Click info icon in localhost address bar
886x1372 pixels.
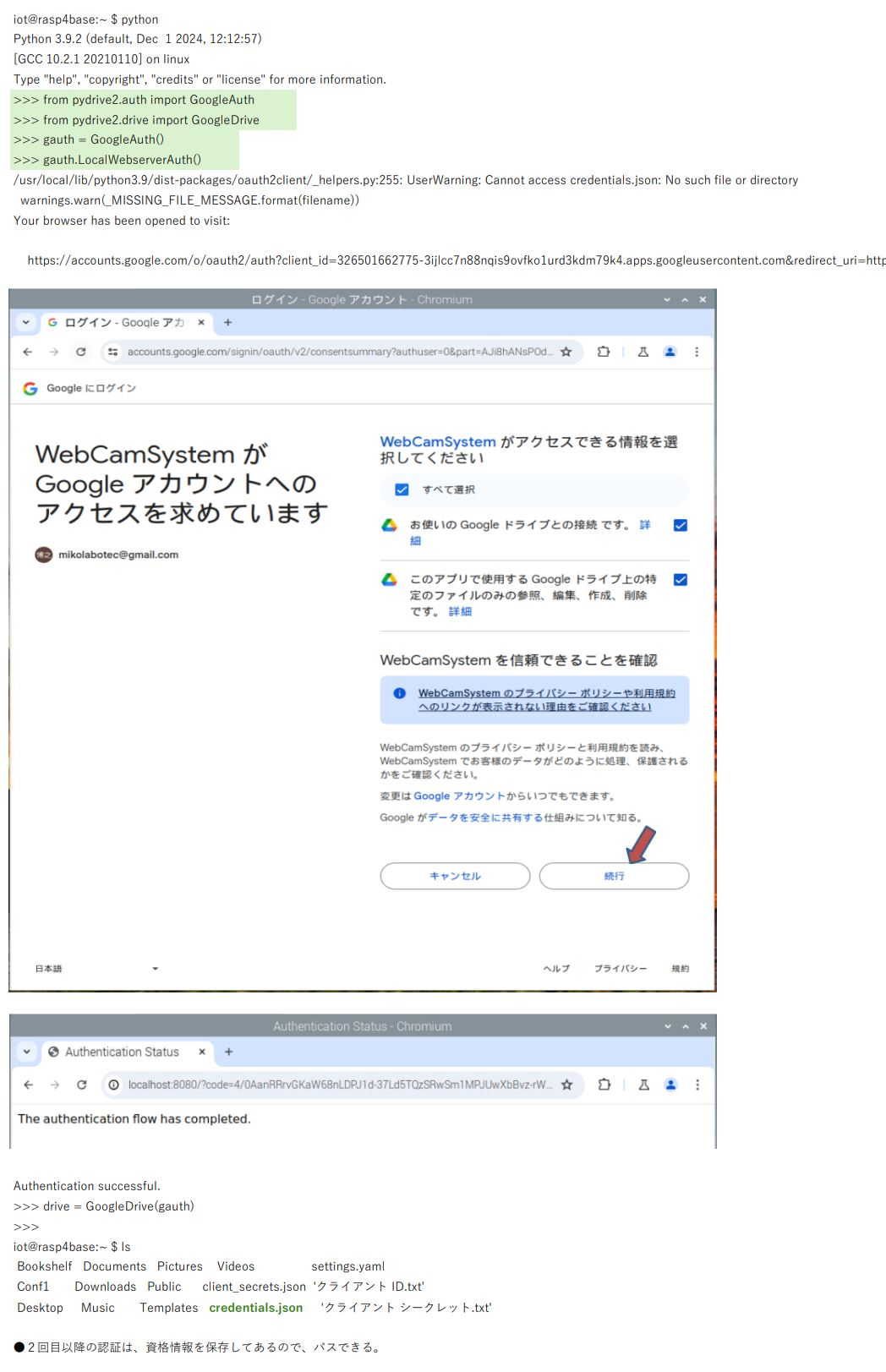point(114,1085)
